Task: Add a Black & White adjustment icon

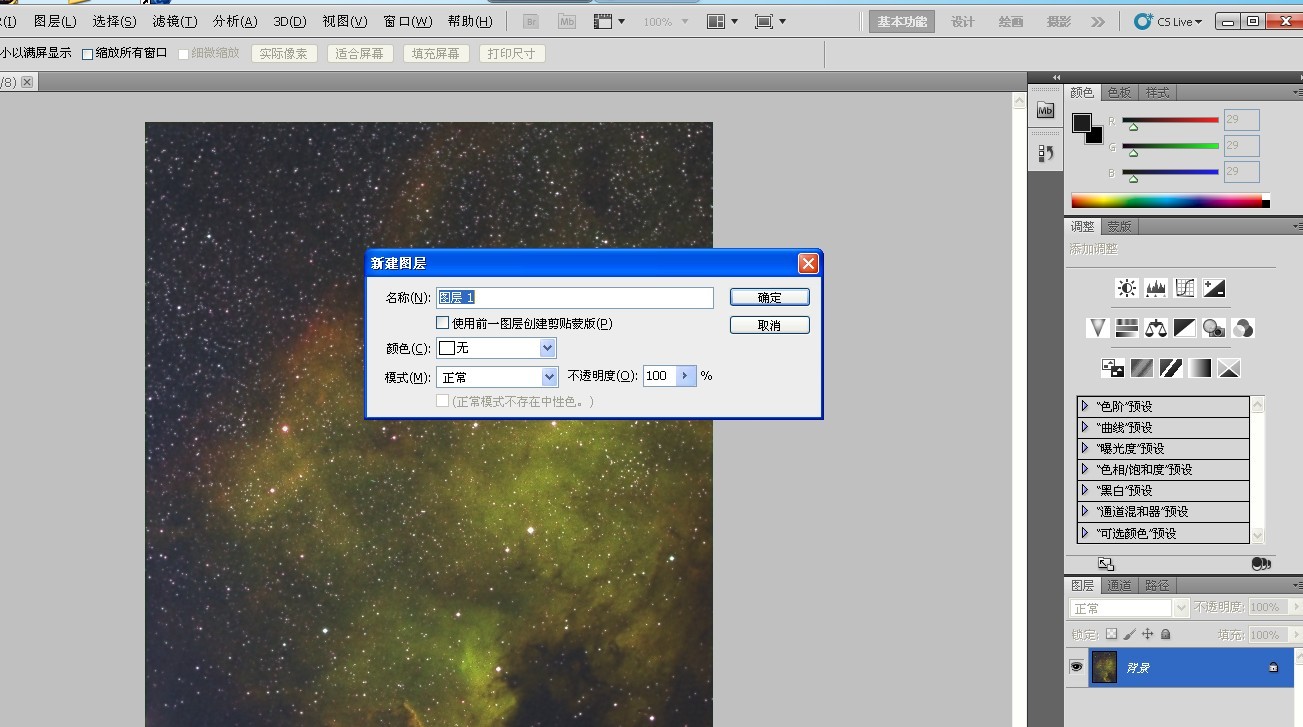Action: point(1185,327)
